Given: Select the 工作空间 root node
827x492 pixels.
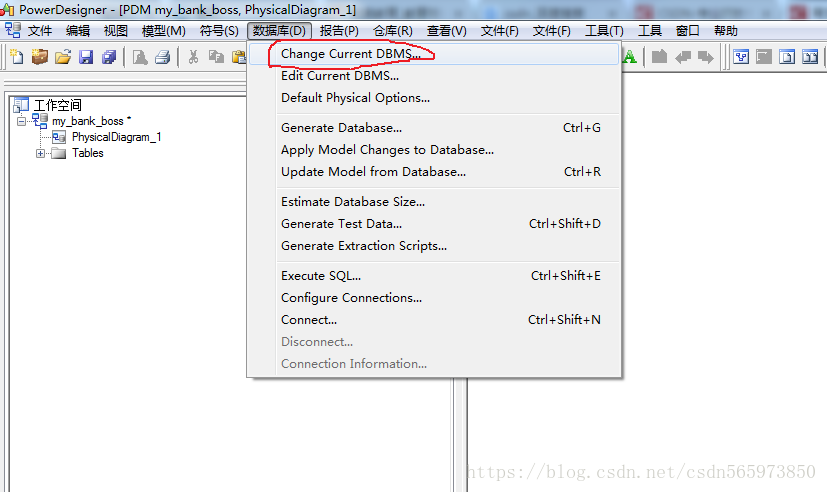Looking at the screenshot, I should point(57,105).
